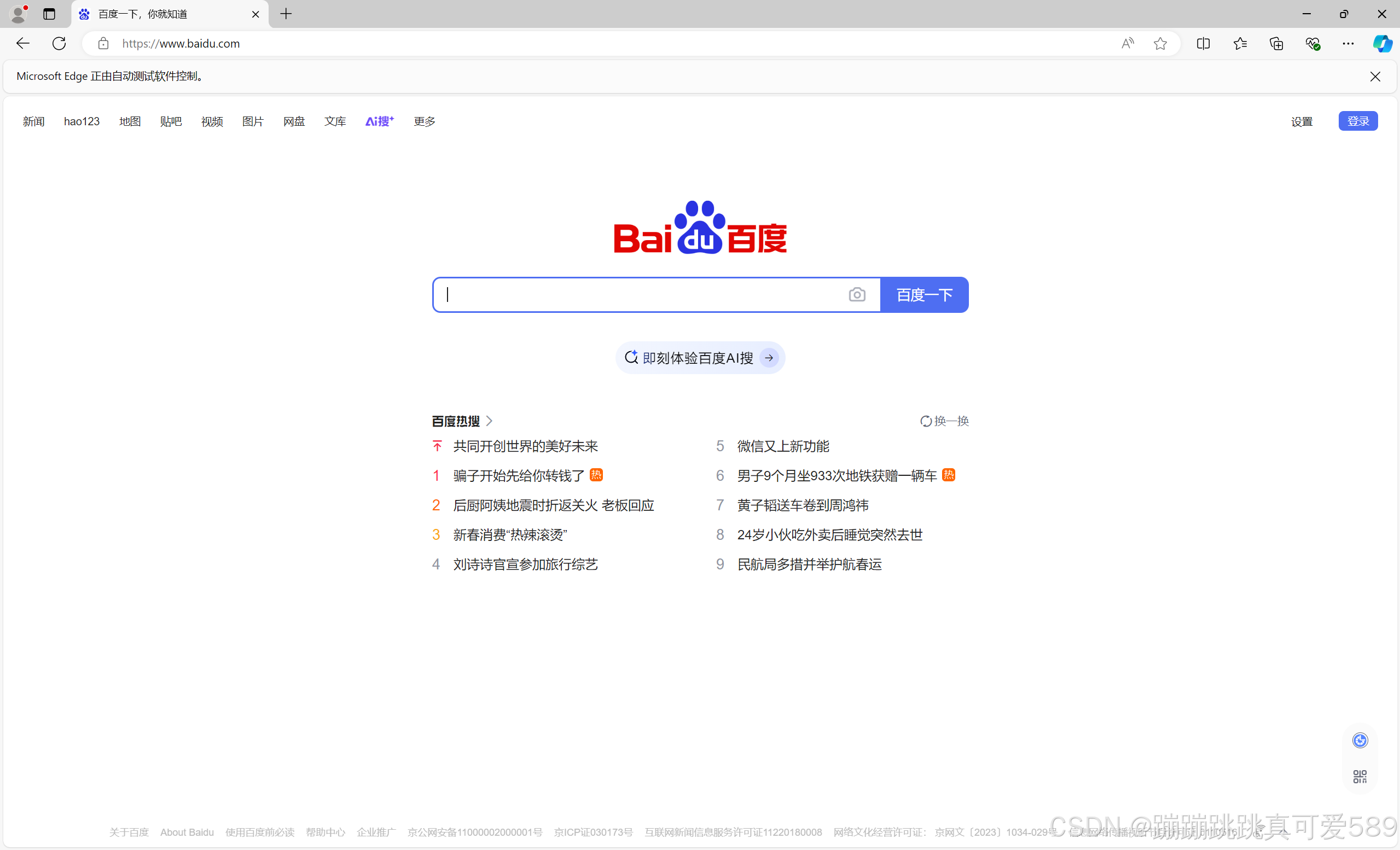Viewport: 1400px width, 850px height.
Task: Click the Edge back arrow
Action: 23,43
